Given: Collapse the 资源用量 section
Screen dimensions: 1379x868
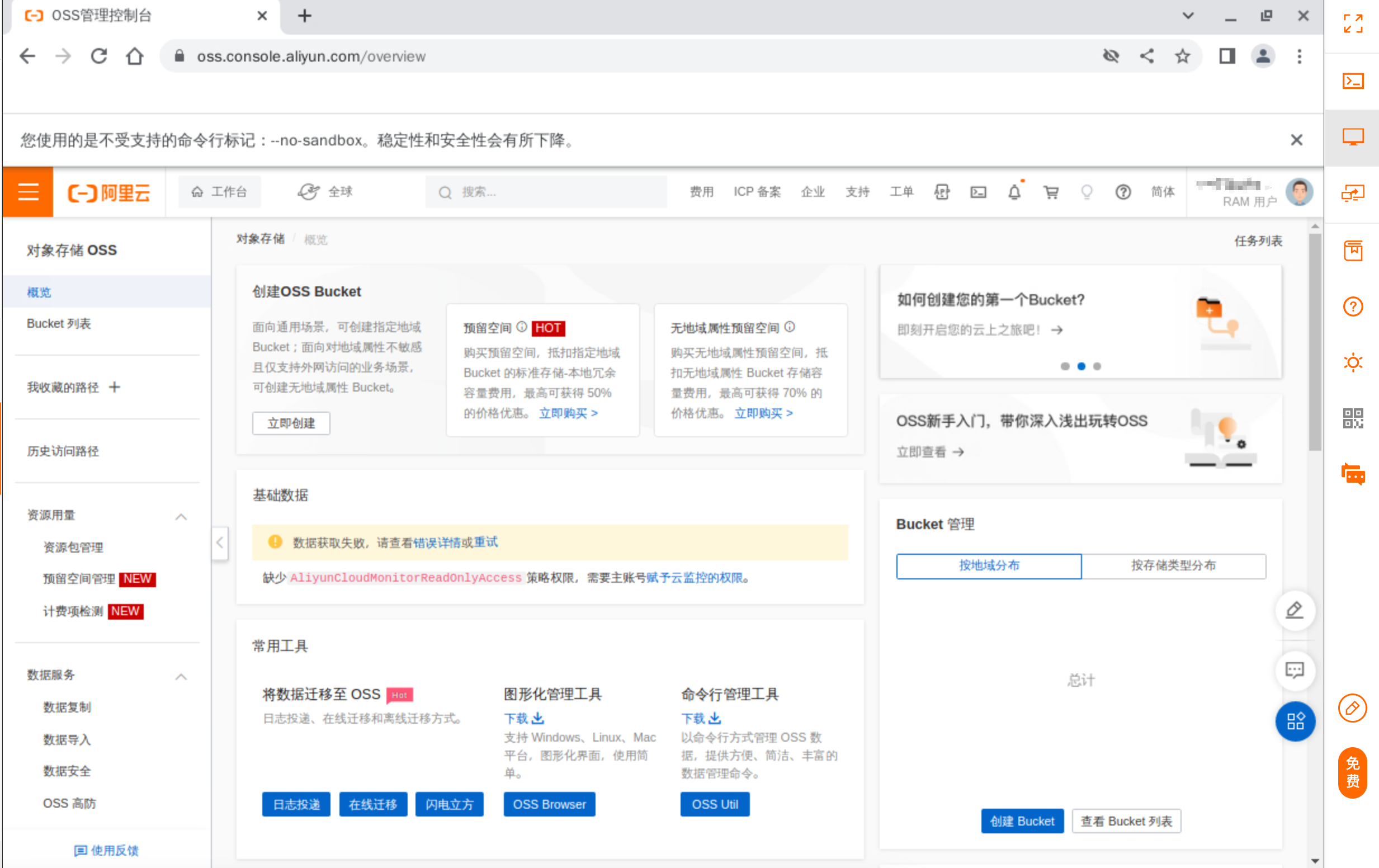Looking at the screenshot, I should 181,516.
